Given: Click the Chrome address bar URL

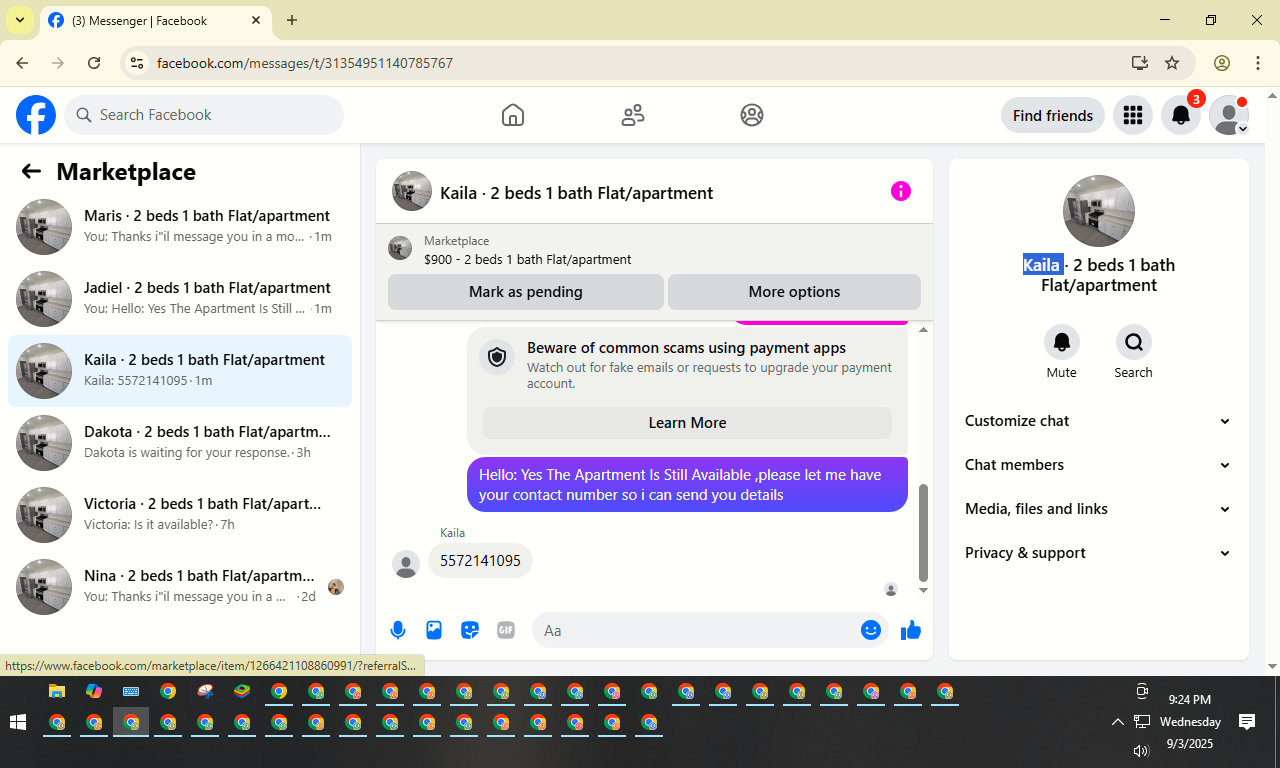Looking at the screenshot, I should [x=305, y=63].
